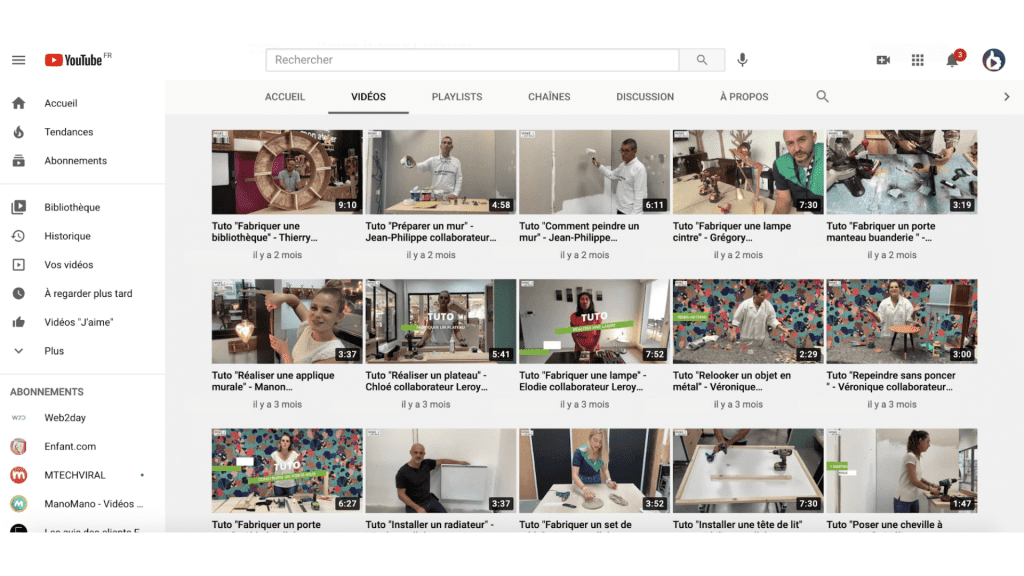Open the Web2day subscription
This screenshot has width=1024, height=576.
65,418
